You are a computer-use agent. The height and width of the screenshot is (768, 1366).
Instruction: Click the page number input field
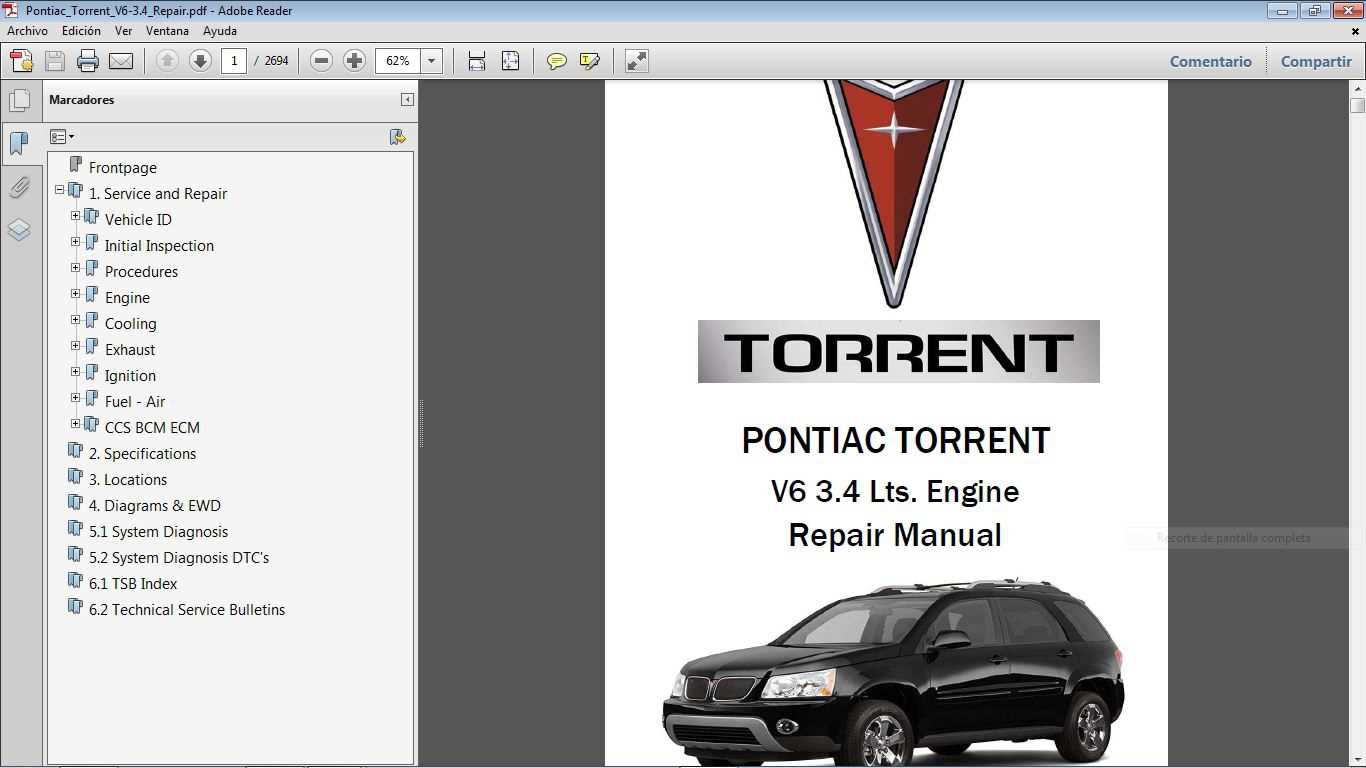[x=234, y=61]
